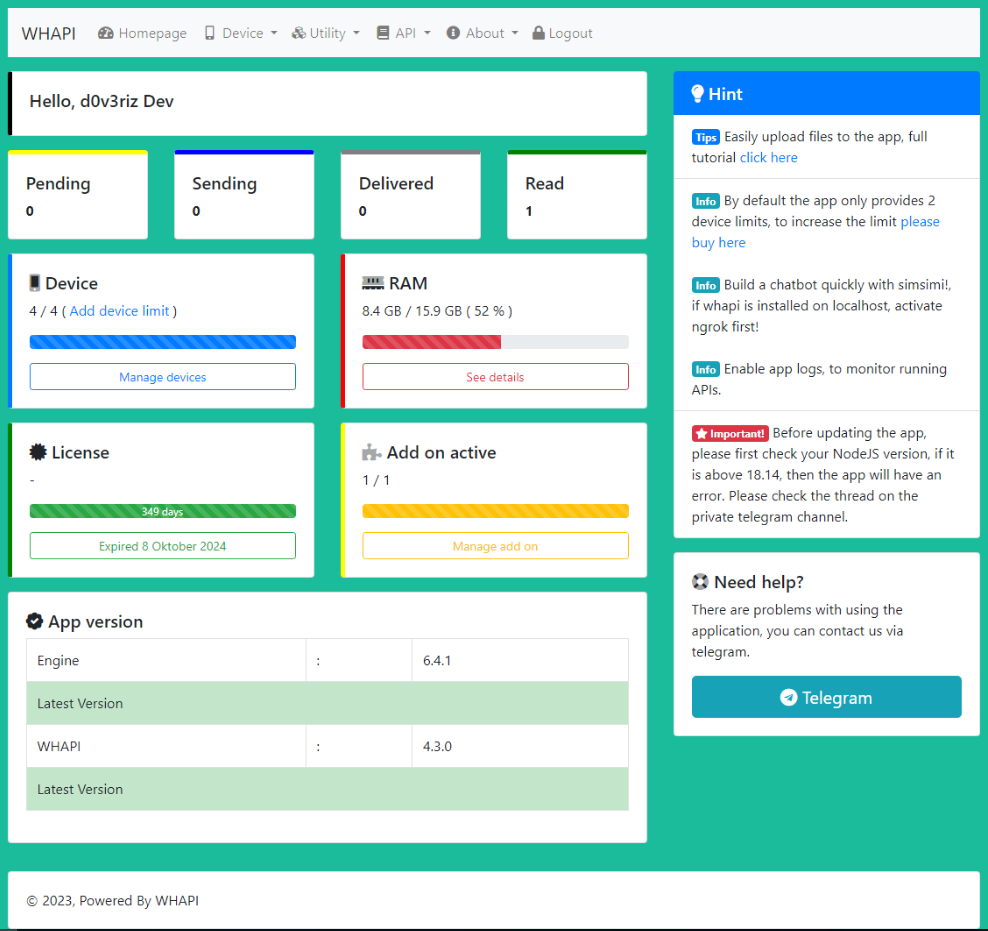
Task: Click the Manage add on button
Action: (495, 545)
